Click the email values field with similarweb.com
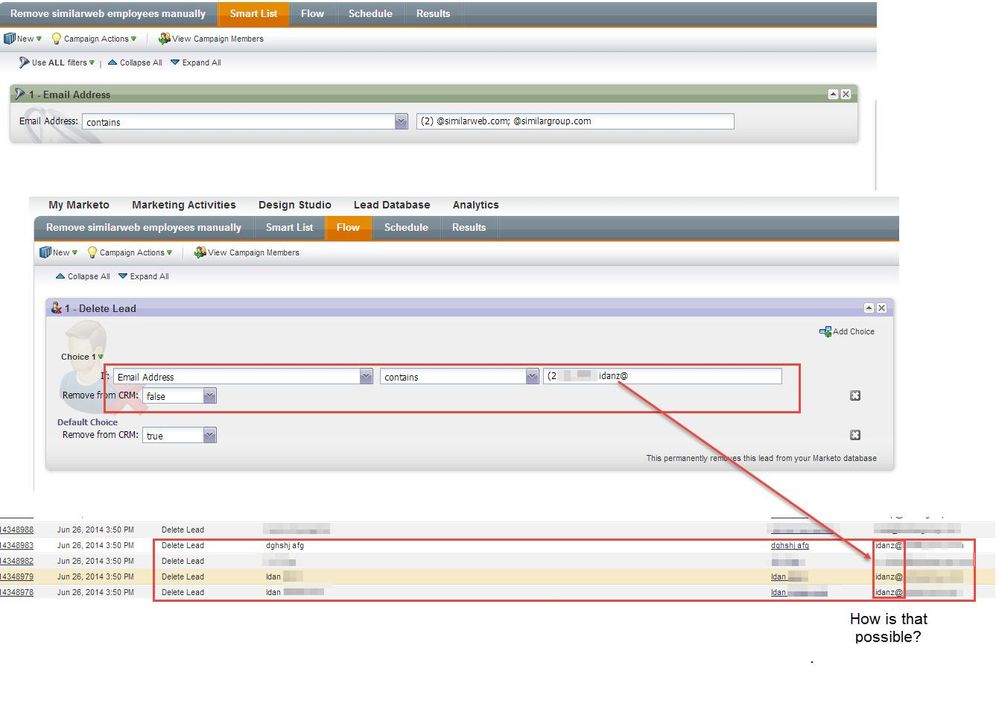This screenshot has width=999, height=703. (575, 122)
